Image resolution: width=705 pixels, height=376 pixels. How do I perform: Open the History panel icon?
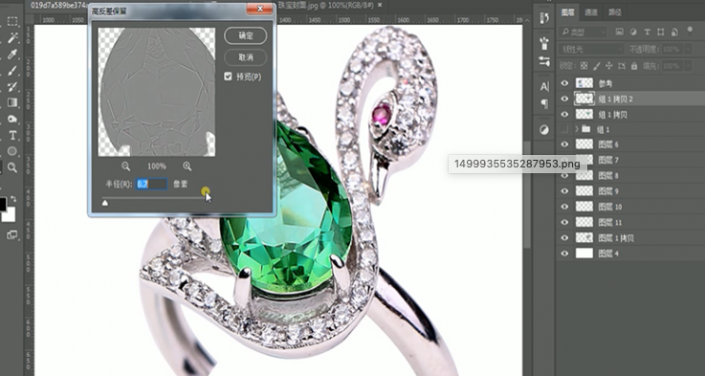[x=544, y=18]
